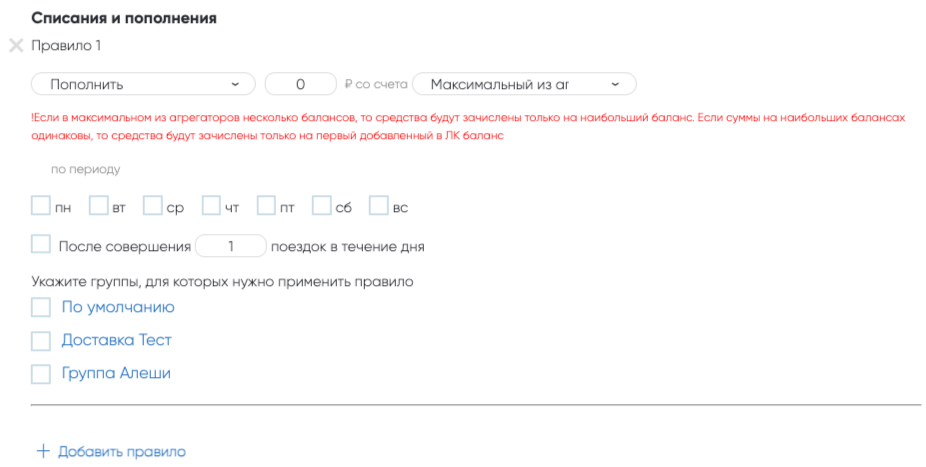926x467 pixels.
Task: Open the Пополнить action dropdown
Action: pos(144,84)
